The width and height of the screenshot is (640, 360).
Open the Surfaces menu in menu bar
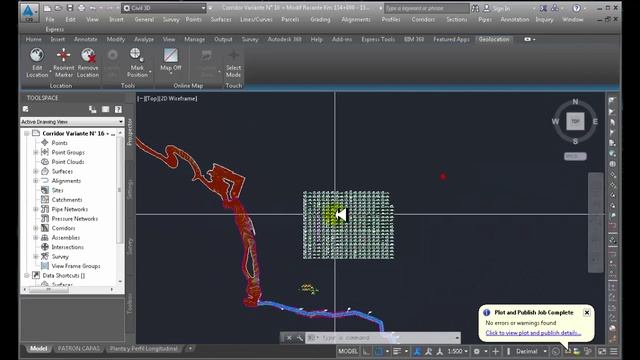[x=221, y=20]
